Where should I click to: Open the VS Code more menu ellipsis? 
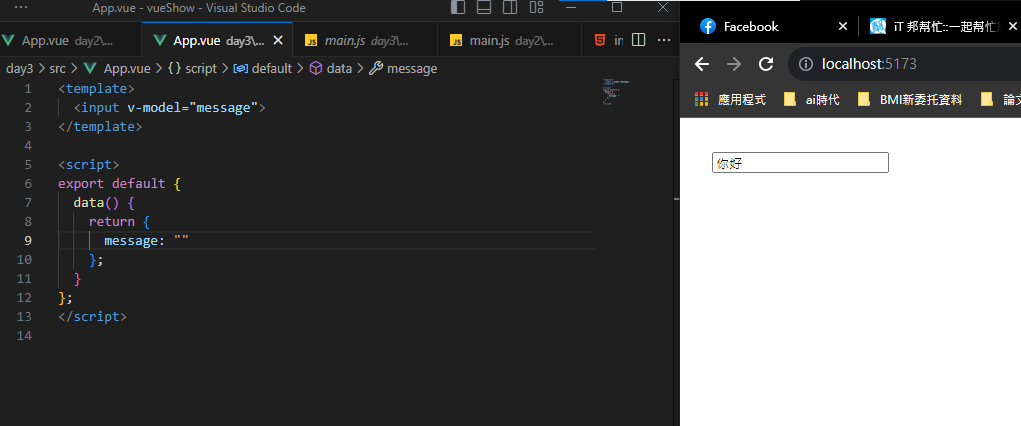[x=21, y=8]
